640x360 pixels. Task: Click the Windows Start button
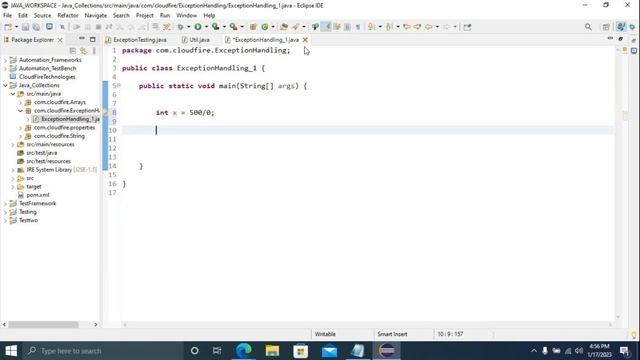pyautogui.click(x=11, y=351)
